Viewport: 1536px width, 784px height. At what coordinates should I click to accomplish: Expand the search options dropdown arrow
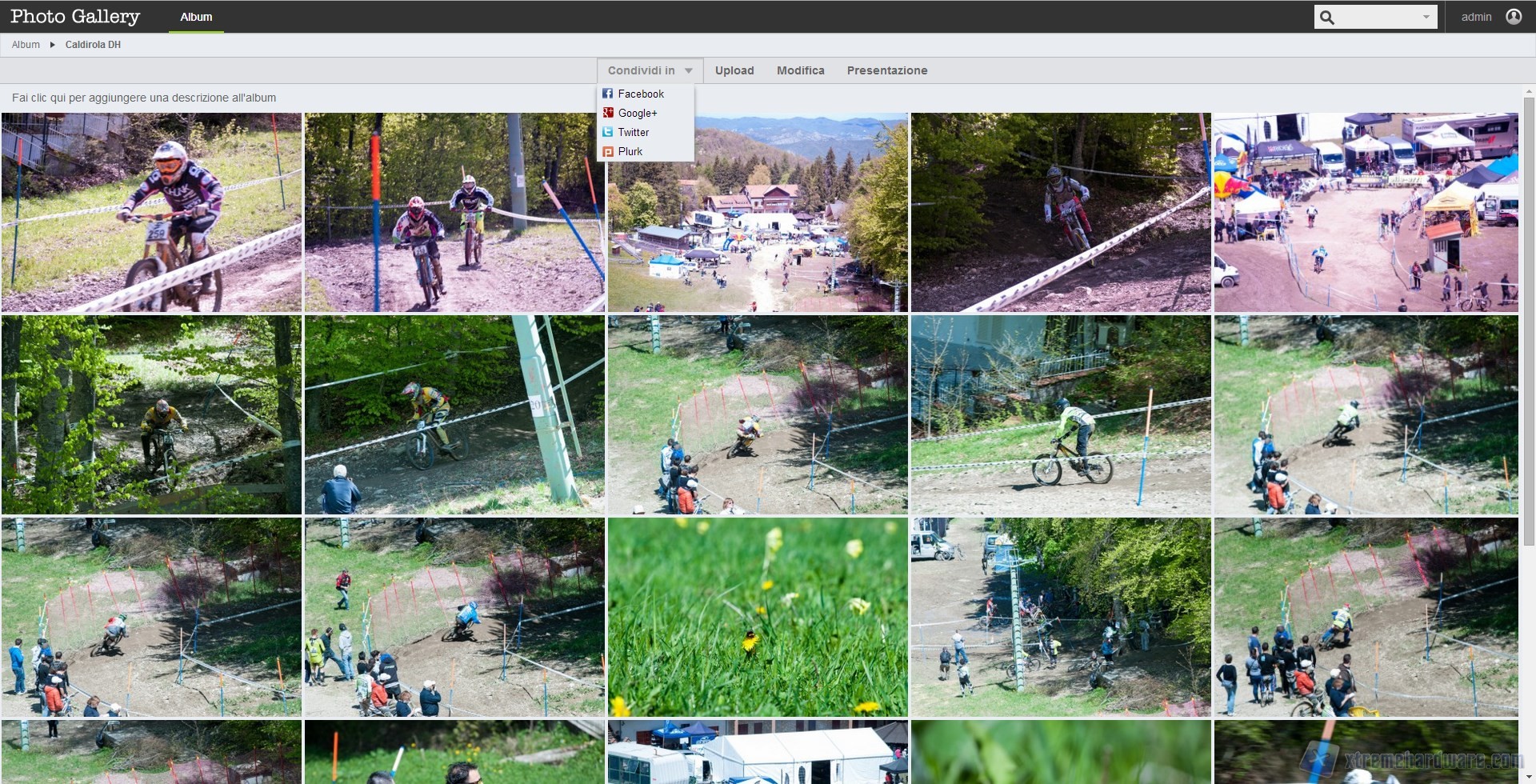[x=1426, y=17]
